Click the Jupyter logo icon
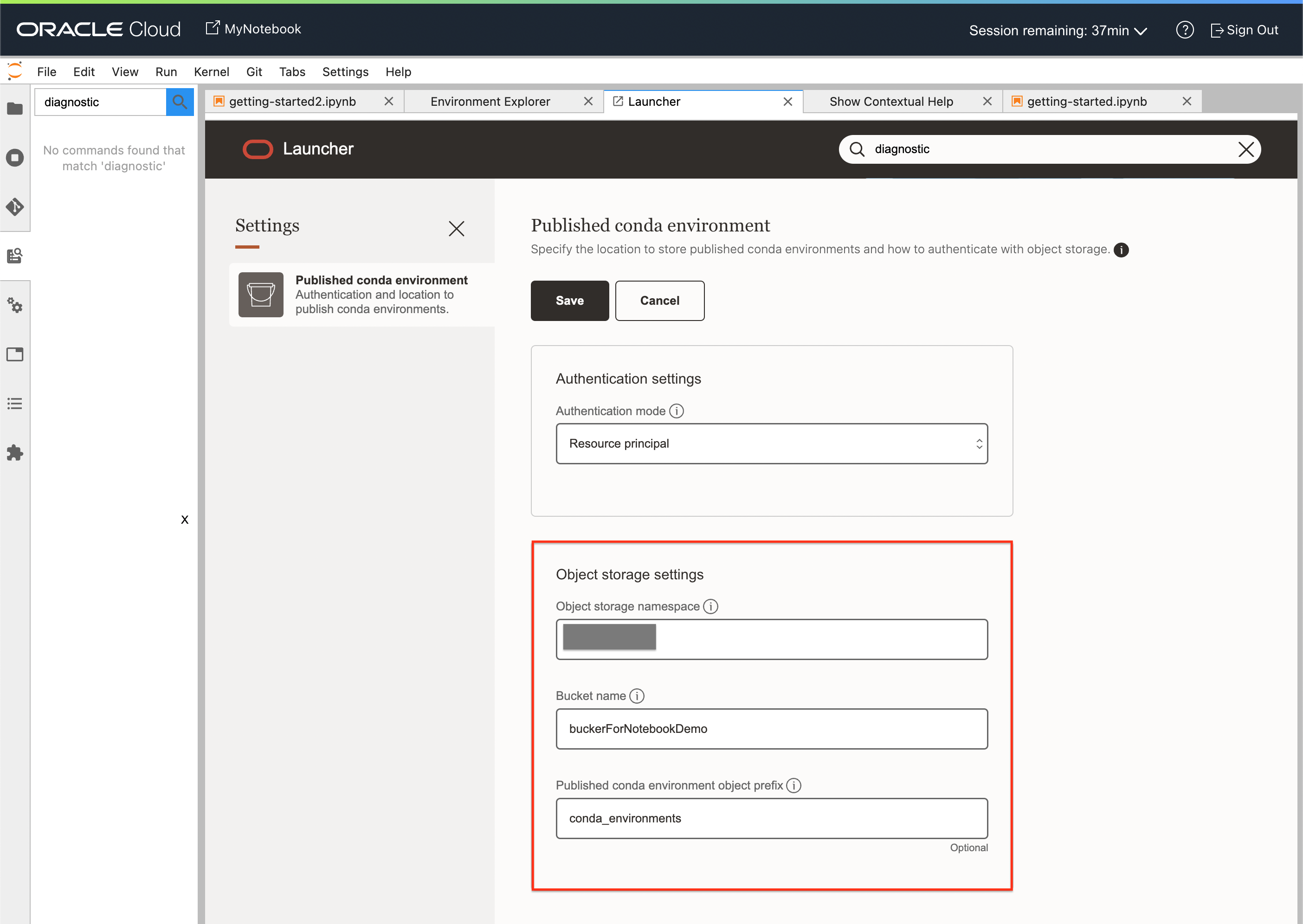 pyautogui.click(x=15, y=71)
